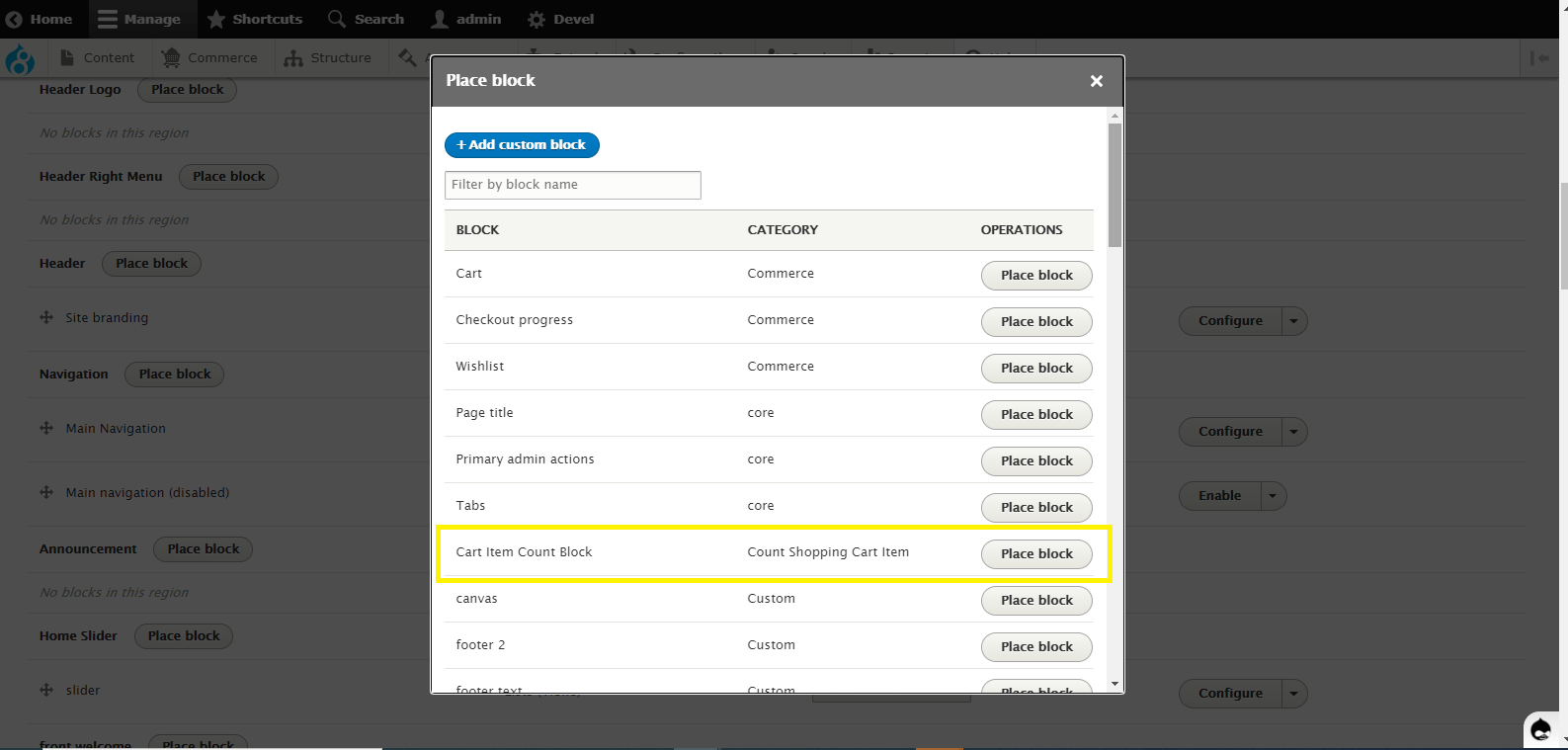Open the Manage toolbar menu
Image resolution: width=1568 pixels, height=750 pixels.
click(x=139, y=19)
